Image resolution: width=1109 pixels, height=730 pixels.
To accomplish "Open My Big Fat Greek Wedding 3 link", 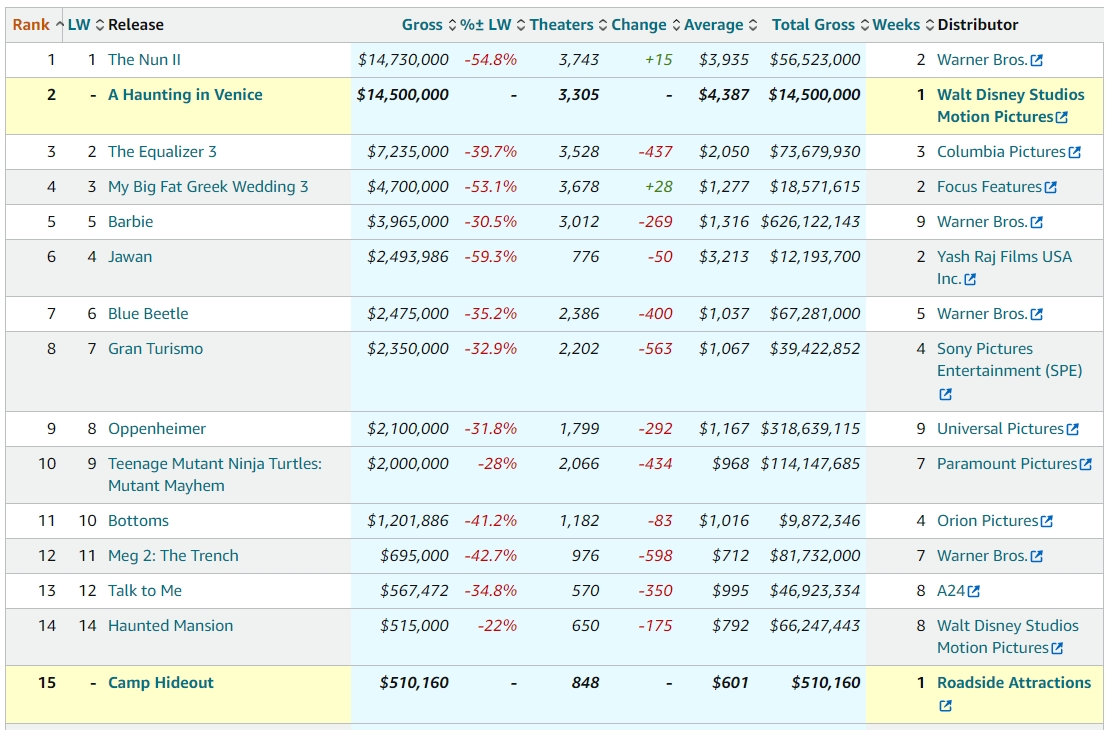I will click(x=208, y=187).
